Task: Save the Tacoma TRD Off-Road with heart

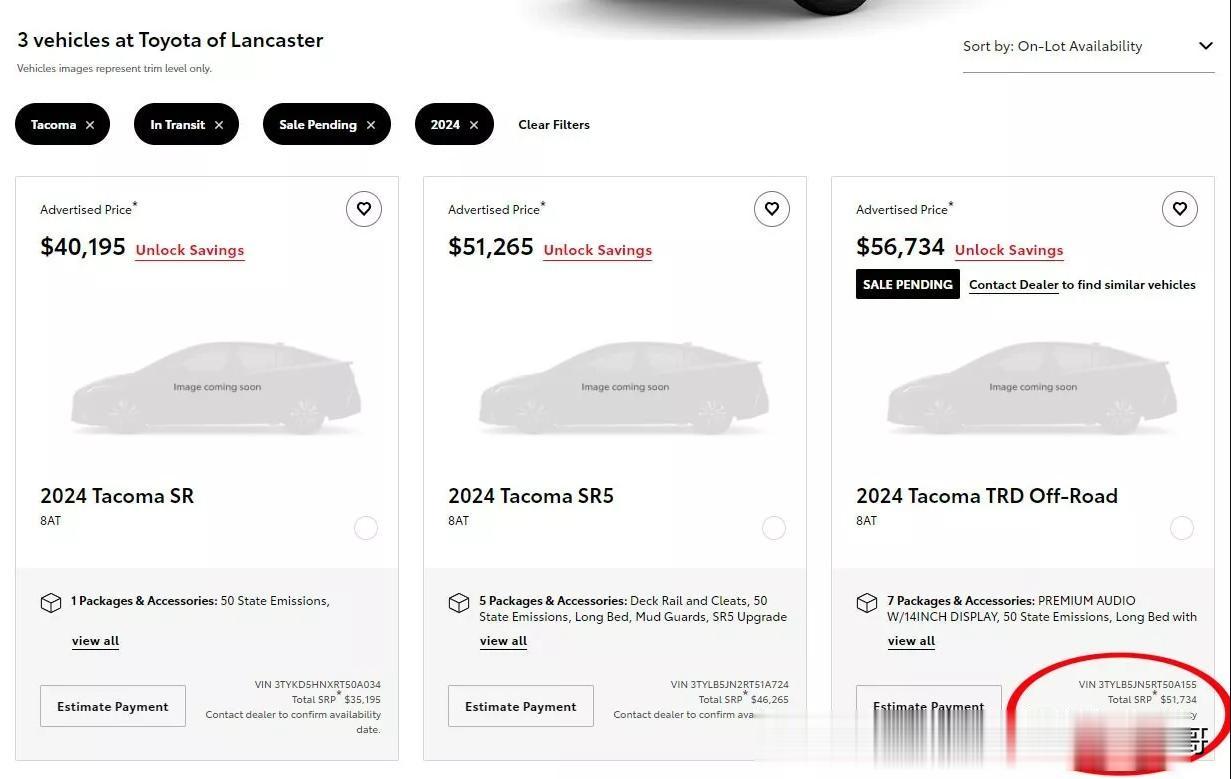Action: point(1180,209)
